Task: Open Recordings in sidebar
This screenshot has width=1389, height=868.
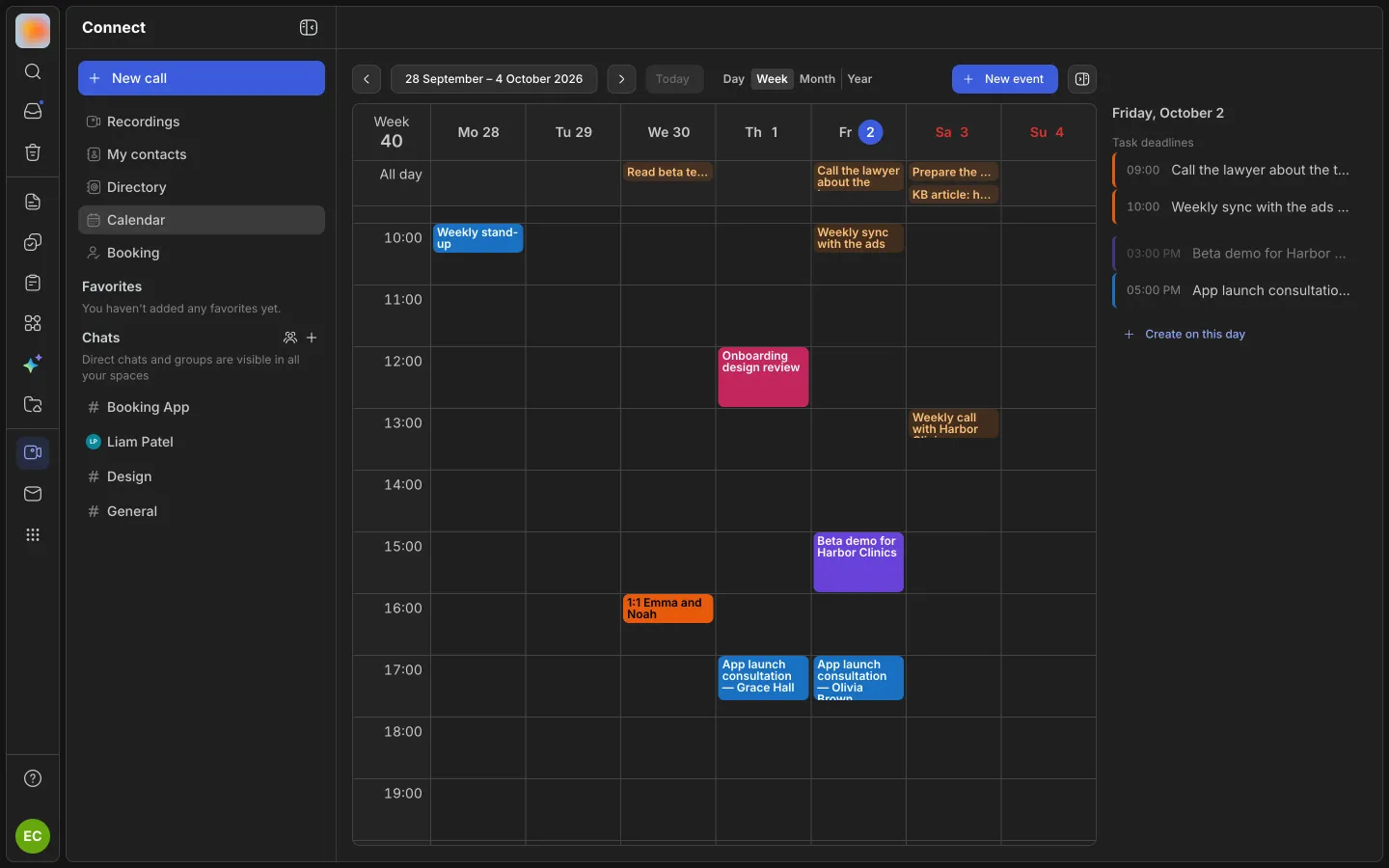Action: (202, 122)
